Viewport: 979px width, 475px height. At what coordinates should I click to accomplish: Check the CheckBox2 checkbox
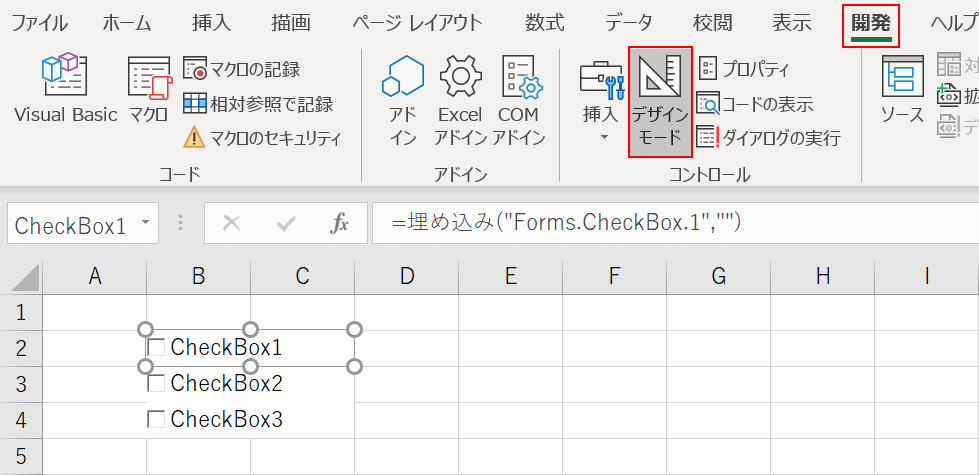(x=156, y=383)
